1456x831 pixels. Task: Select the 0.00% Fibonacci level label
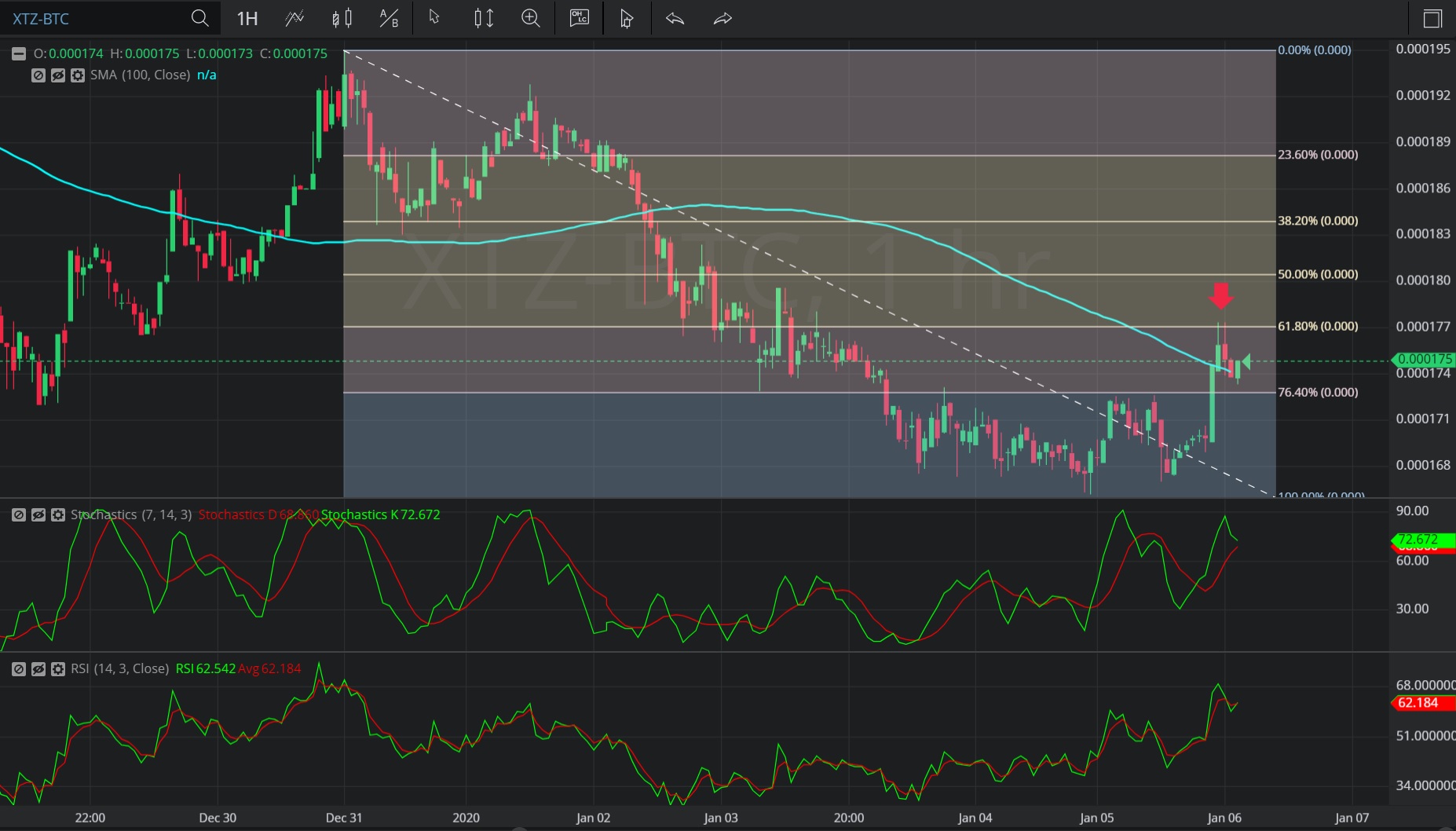(x=1315, y=49)
